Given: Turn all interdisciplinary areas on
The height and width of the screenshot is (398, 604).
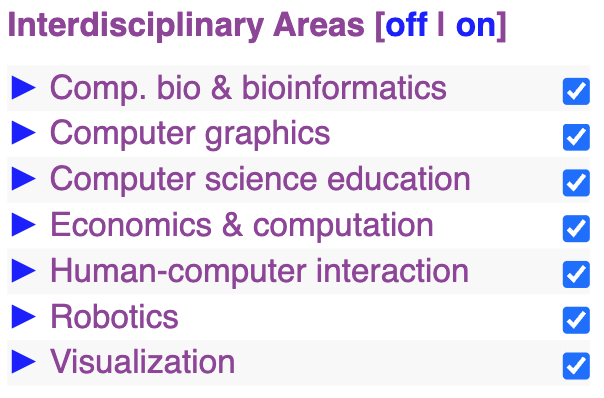Looking at the screenshot, I should [x=475, y=26].
